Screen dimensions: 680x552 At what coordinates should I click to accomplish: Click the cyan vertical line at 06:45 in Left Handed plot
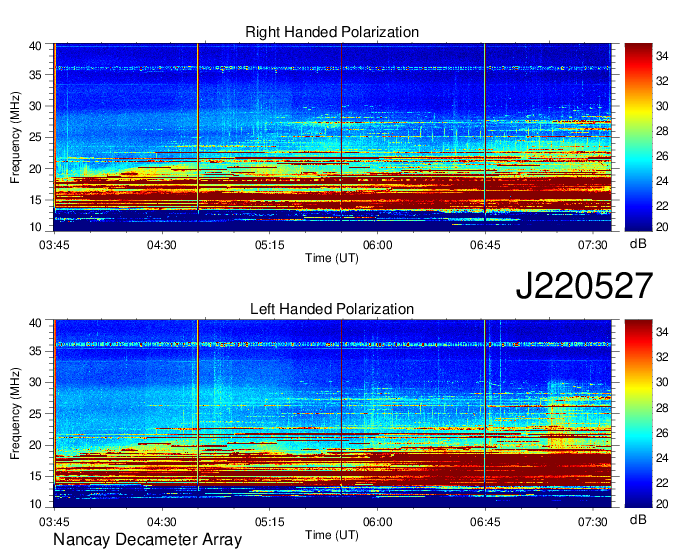point(484,408)
